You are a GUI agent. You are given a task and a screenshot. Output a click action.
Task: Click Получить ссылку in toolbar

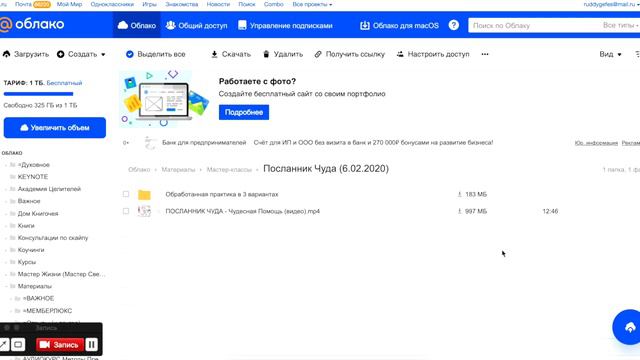click(350, 54)
